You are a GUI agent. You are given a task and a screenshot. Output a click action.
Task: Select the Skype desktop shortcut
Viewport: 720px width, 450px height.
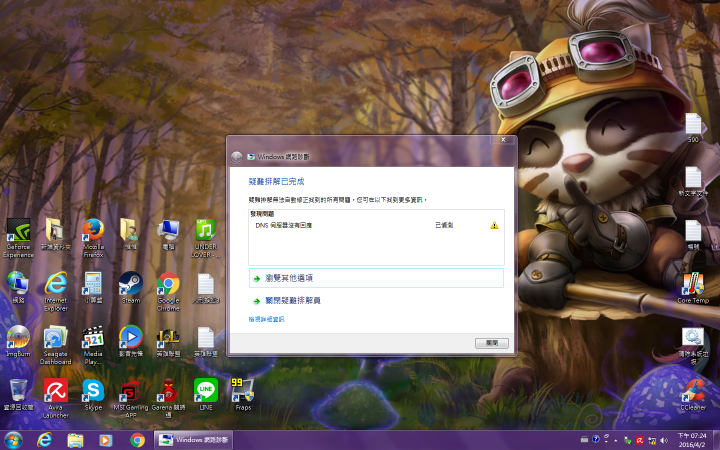(93, 394)
